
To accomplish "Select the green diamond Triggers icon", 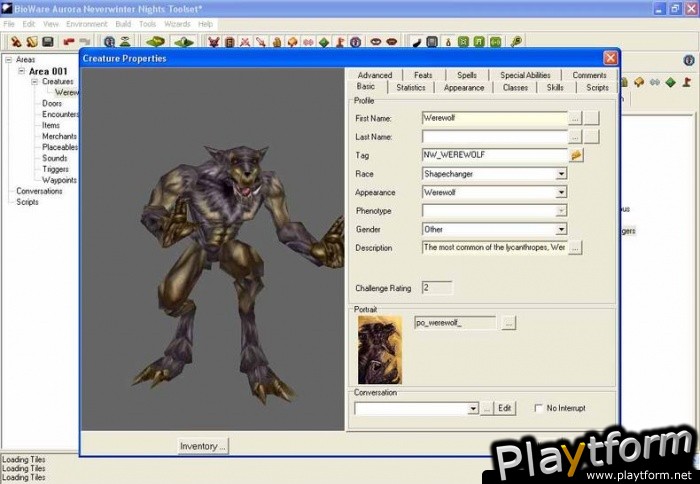I will [324, 42].
